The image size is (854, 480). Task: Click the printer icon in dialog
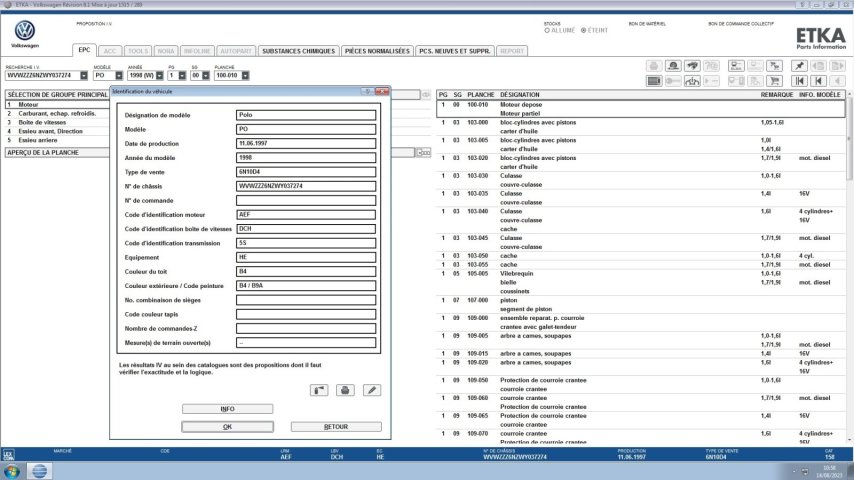pyautogui.click(x=345, y=390)
